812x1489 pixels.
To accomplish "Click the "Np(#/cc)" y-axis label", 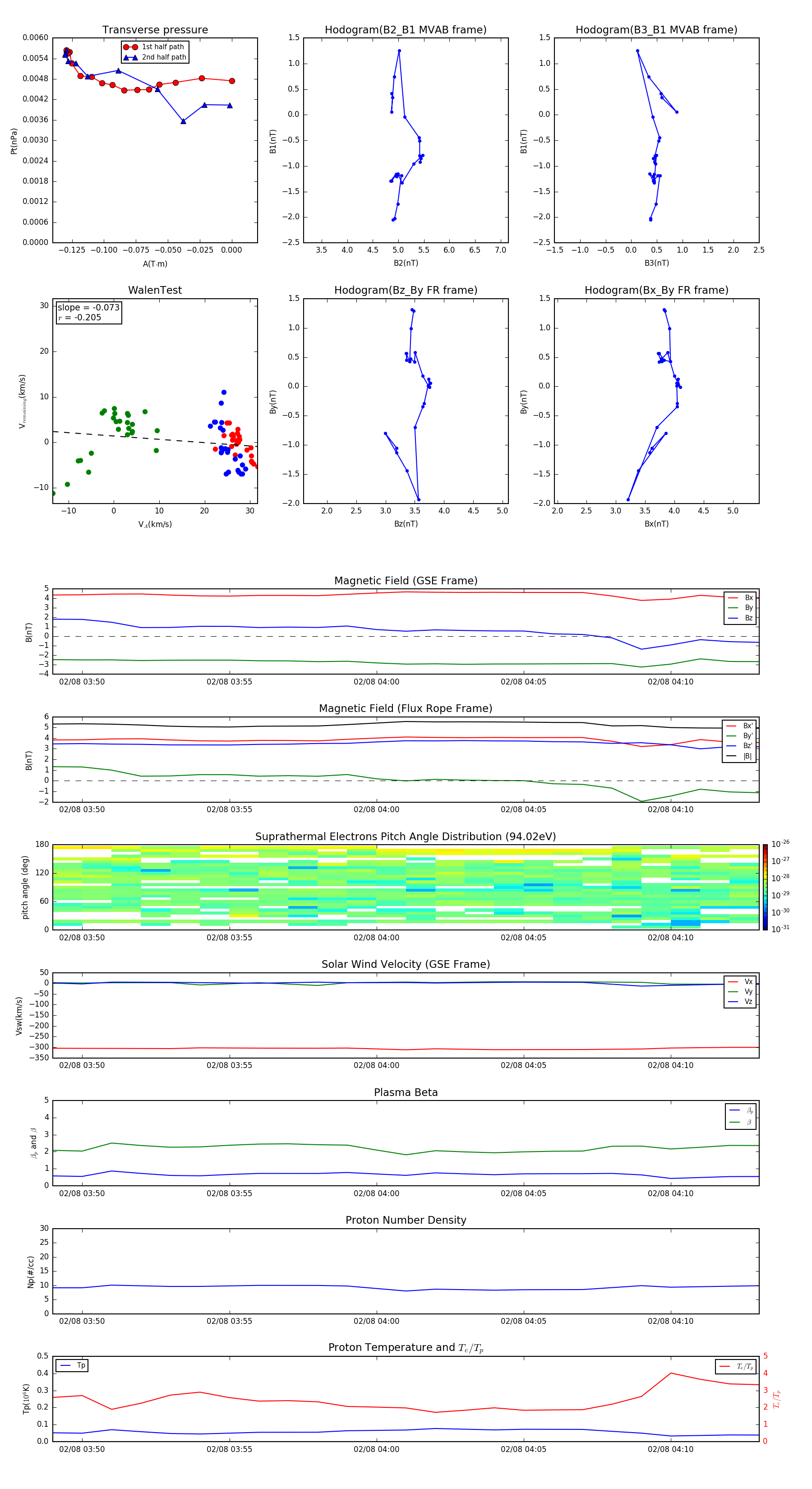I will pos(31,1271).
